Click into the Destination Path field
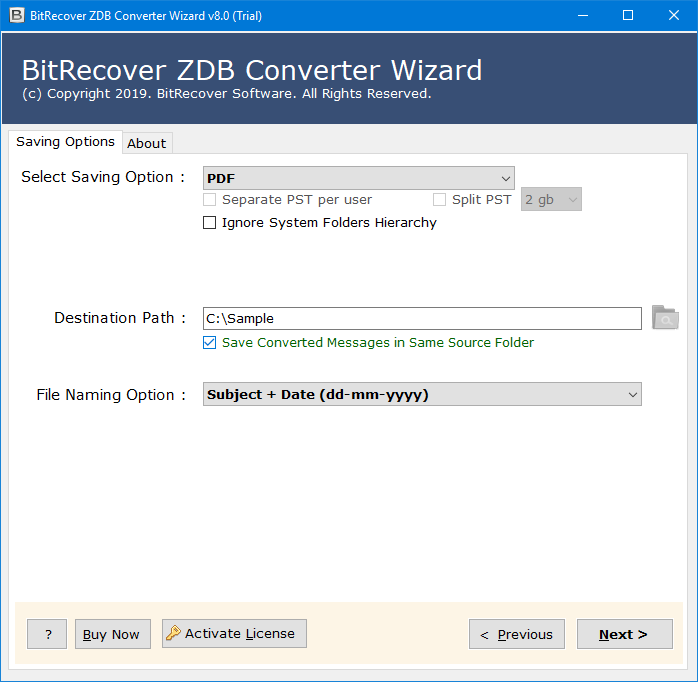This screenshot has width=698, height=682. tap(422, 318)
